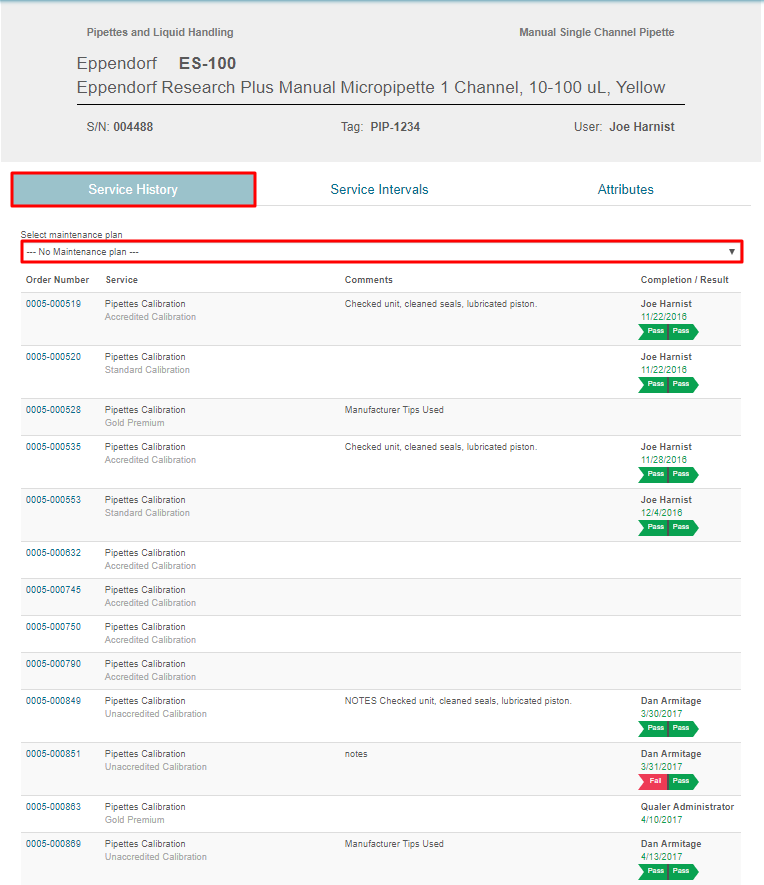The height and width of the screenshot is (885, 764).
Task: Open order number 0005-000553
Action: (53, 500)
